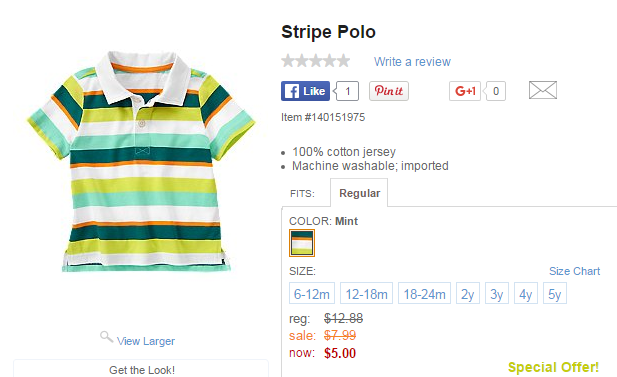
Task: Choose the 2y size option
Action: pos(468,293)
